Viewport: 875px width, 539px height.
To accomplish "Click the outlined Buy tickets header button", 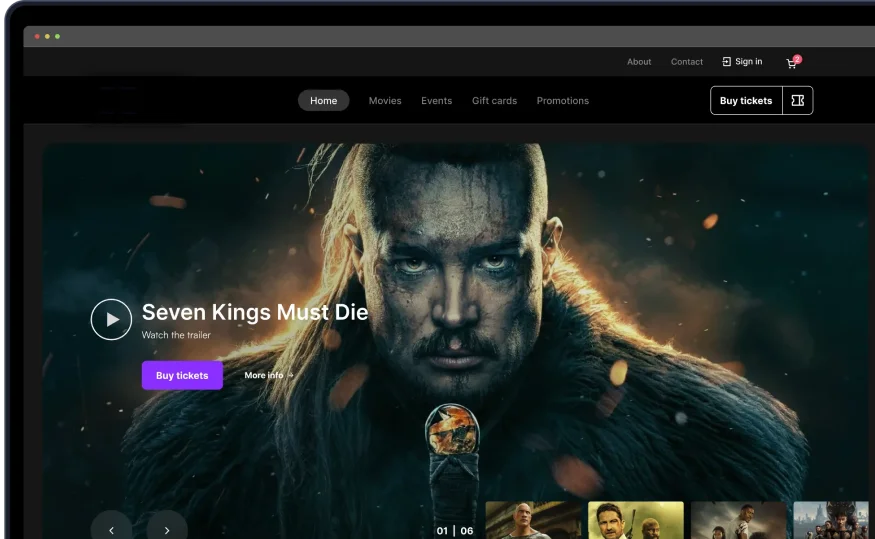I will click(x=746, y=100).
